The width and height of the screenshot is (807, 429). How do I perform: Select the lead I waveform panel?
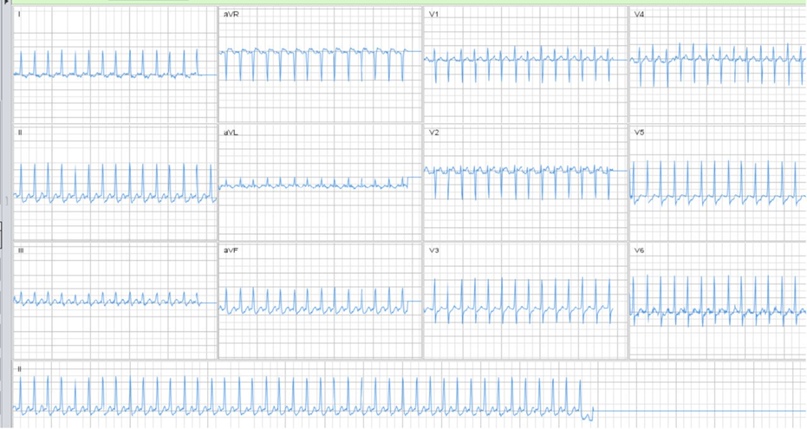115,65
